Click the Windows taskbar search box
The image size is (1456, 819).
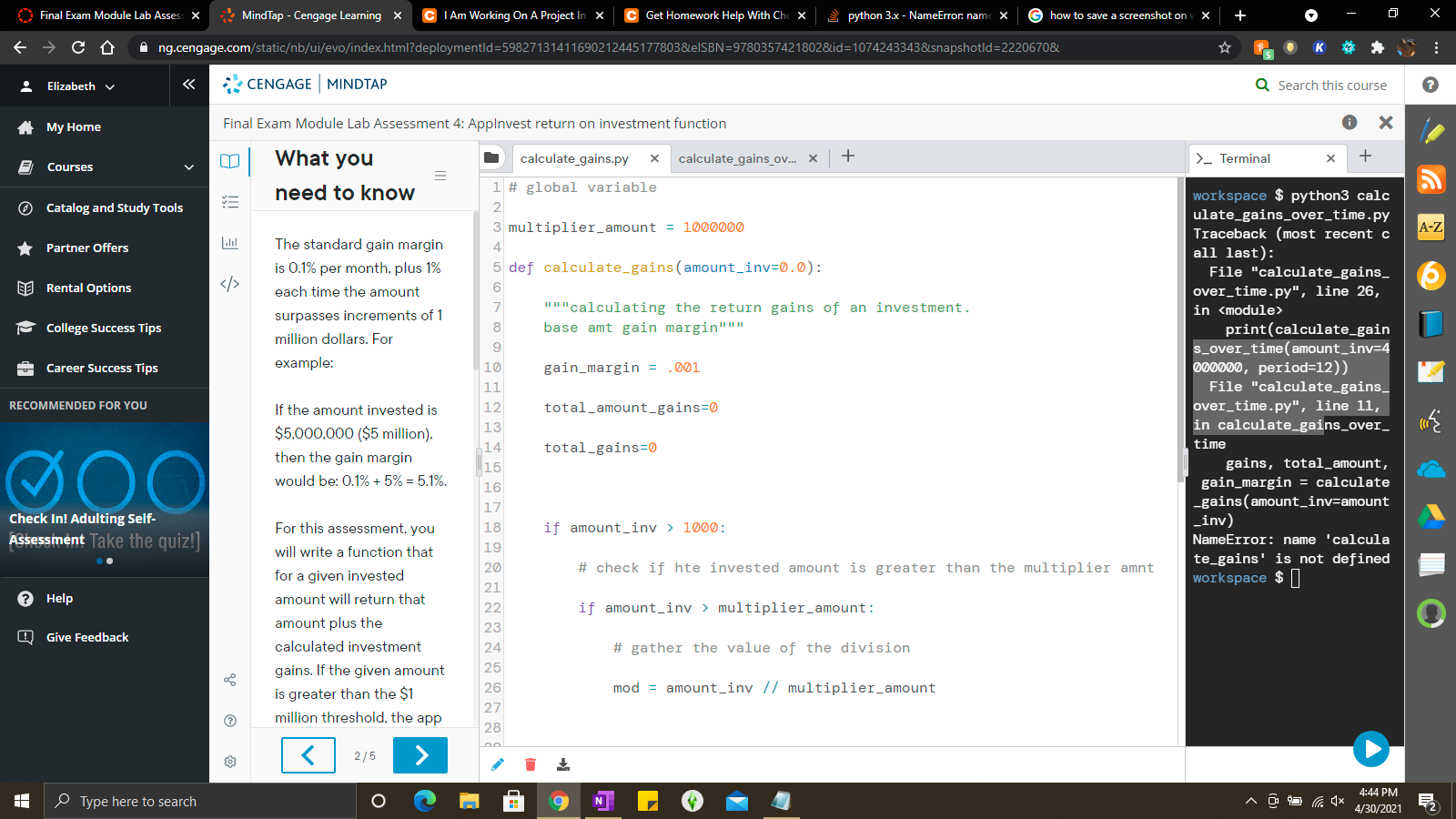[200, 801]
